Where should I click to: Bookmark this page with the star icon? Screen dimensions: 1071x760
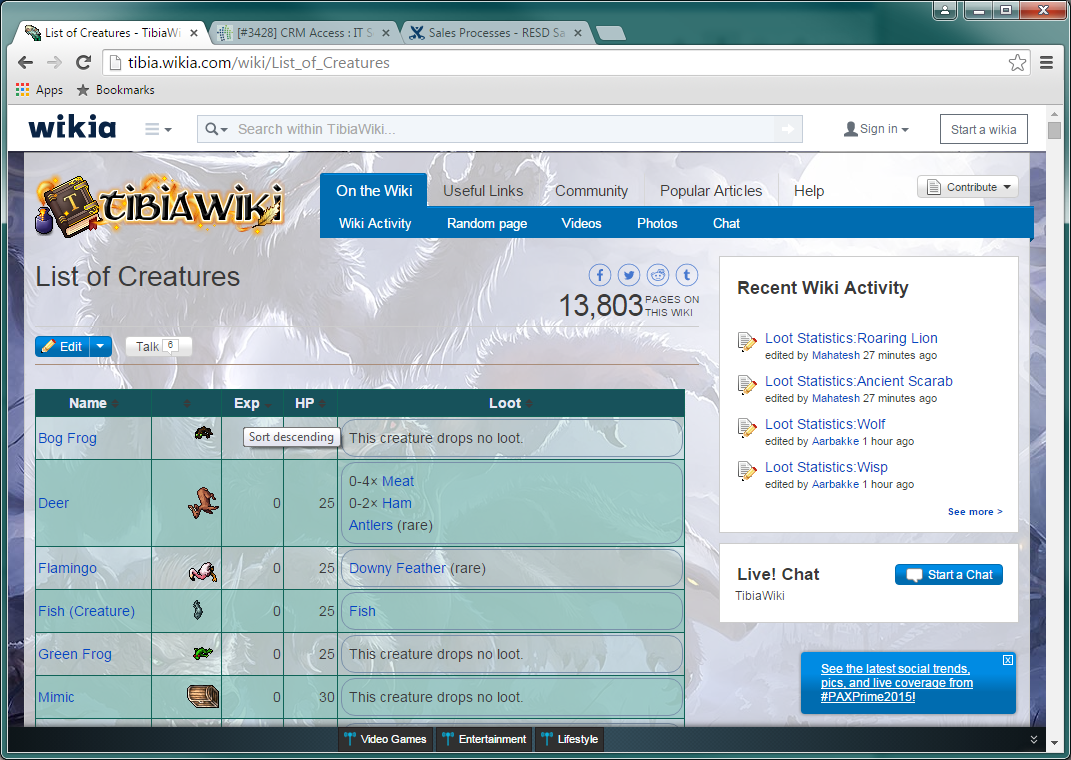pos(1017,63)
